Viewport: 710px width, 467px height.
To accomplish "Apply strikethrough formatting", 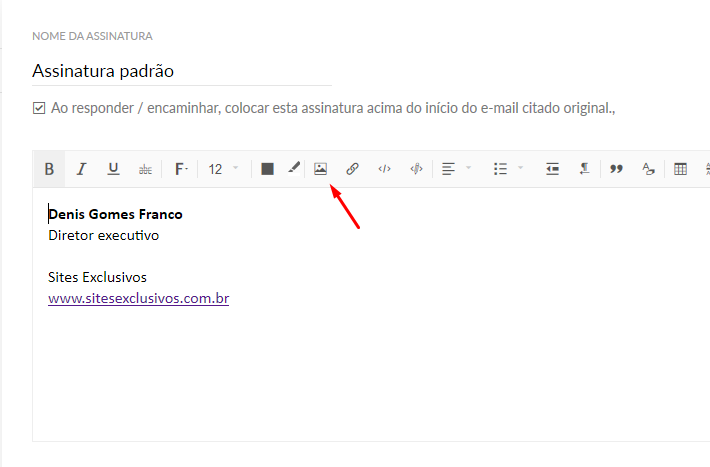I will (145, 169).
